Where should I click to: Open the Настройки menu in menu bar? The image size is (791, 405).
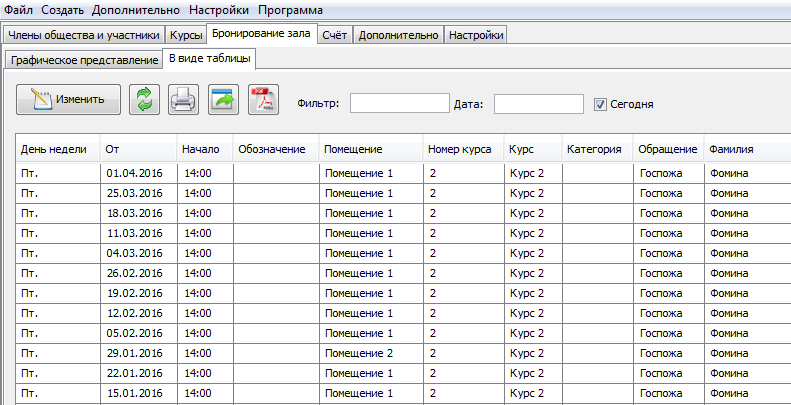pyautogui.click(x=218, y=10)
